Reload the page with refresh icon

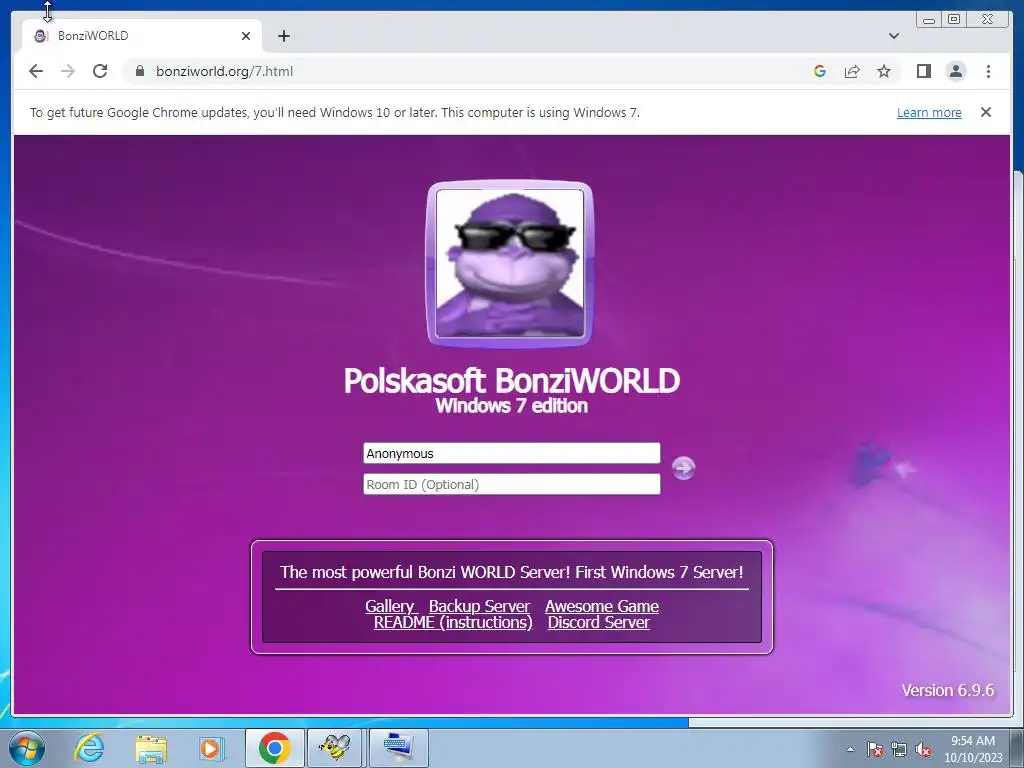pos(100,71)
